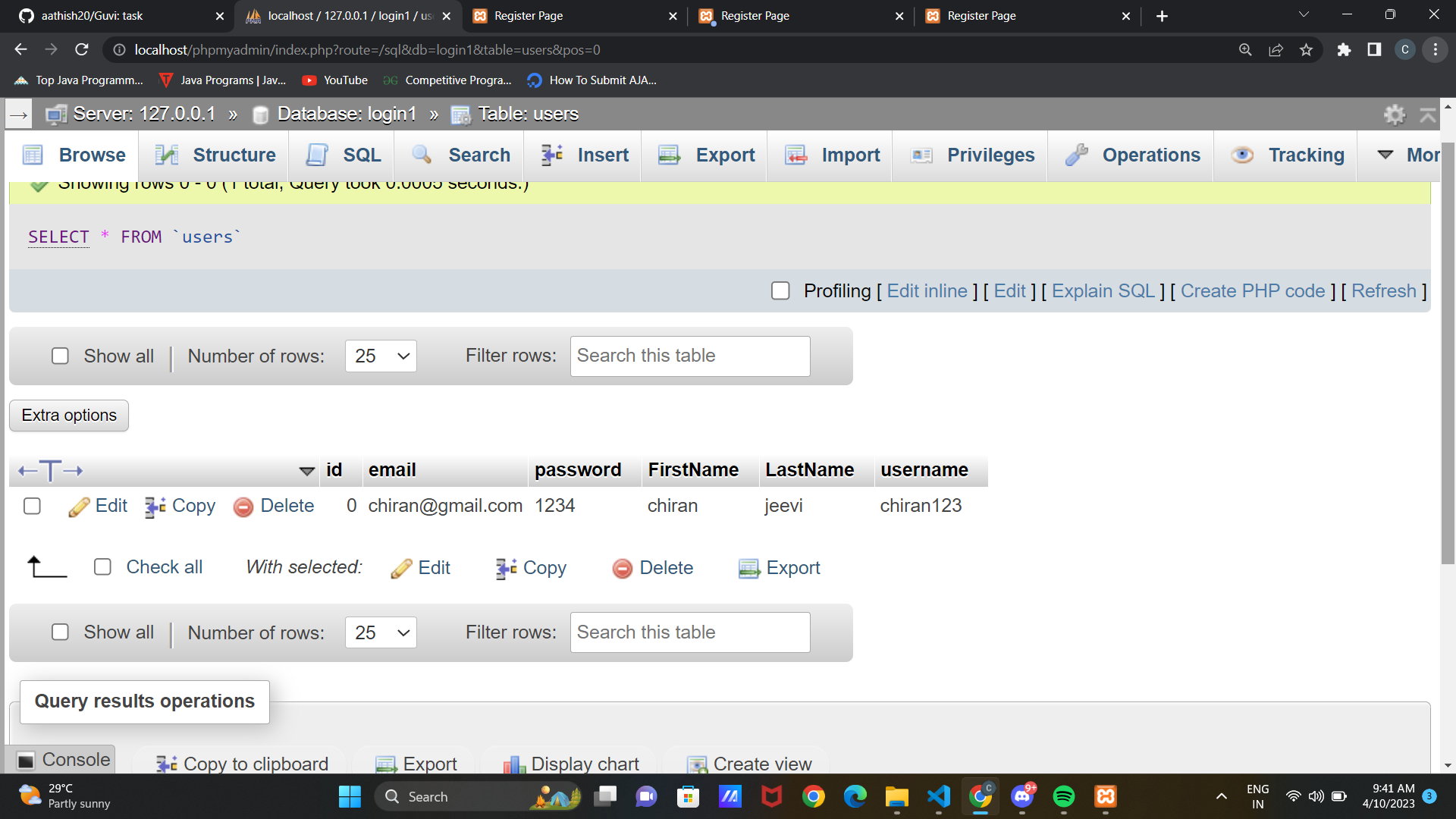Click With selected Export icon
This screenshot has height=819, width=1456.
tap(749, 568)
